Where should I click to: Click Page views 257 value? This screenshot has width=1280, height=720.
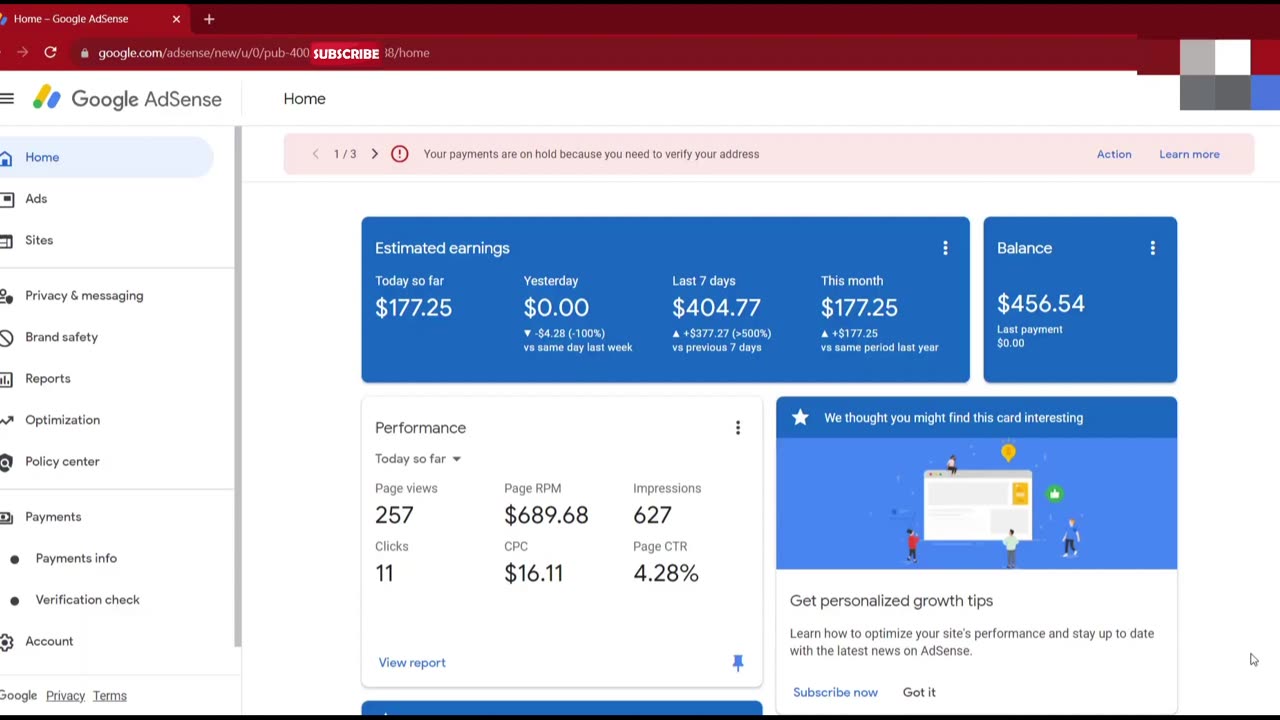394,515
